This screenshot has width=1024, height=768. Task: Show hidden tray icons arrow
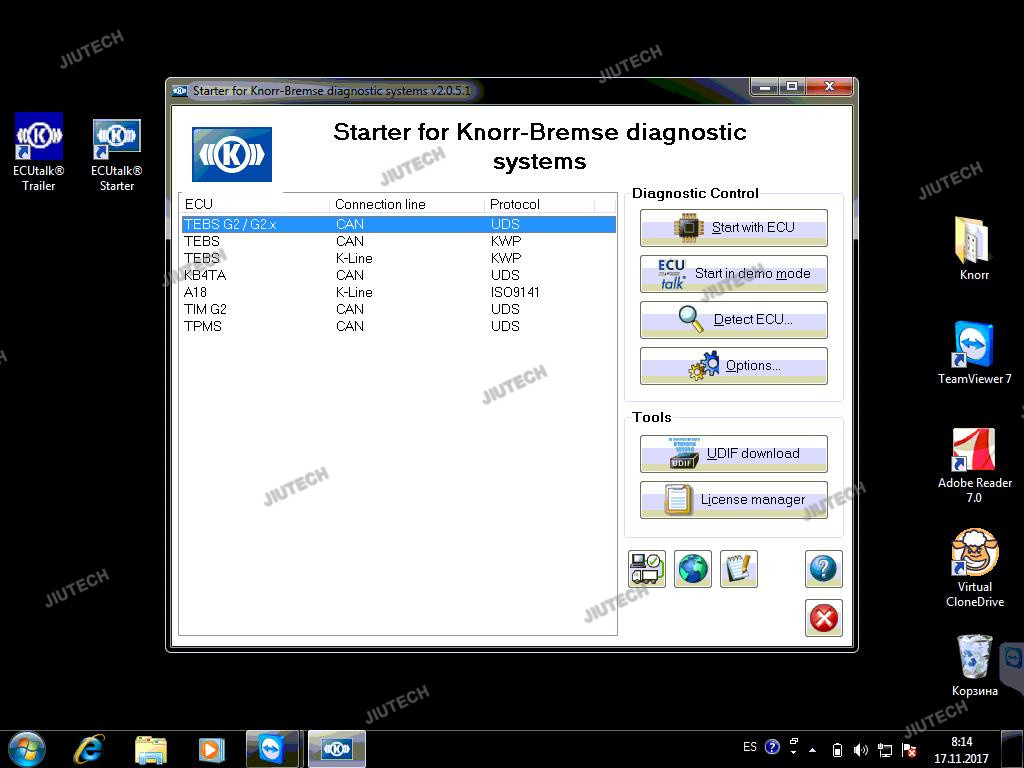pos(812,749)
